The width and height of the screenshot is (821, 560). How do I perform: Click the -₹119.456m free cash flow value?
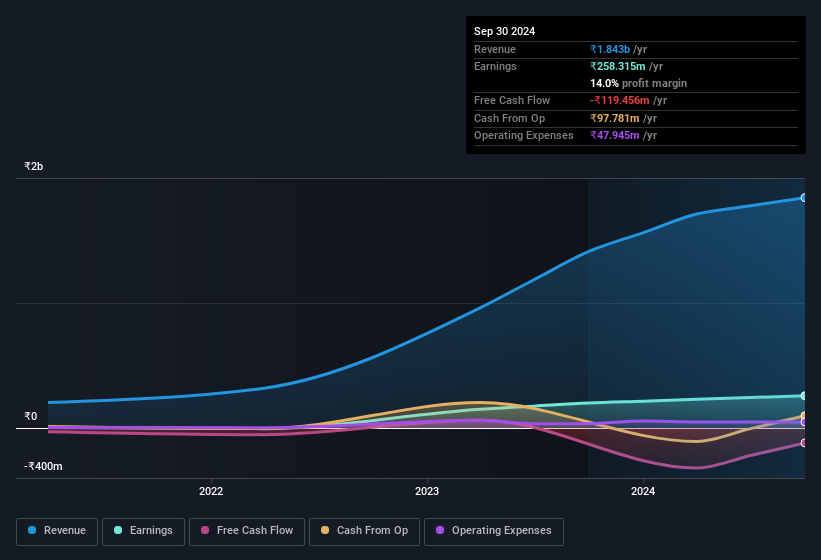pos(620,100)
